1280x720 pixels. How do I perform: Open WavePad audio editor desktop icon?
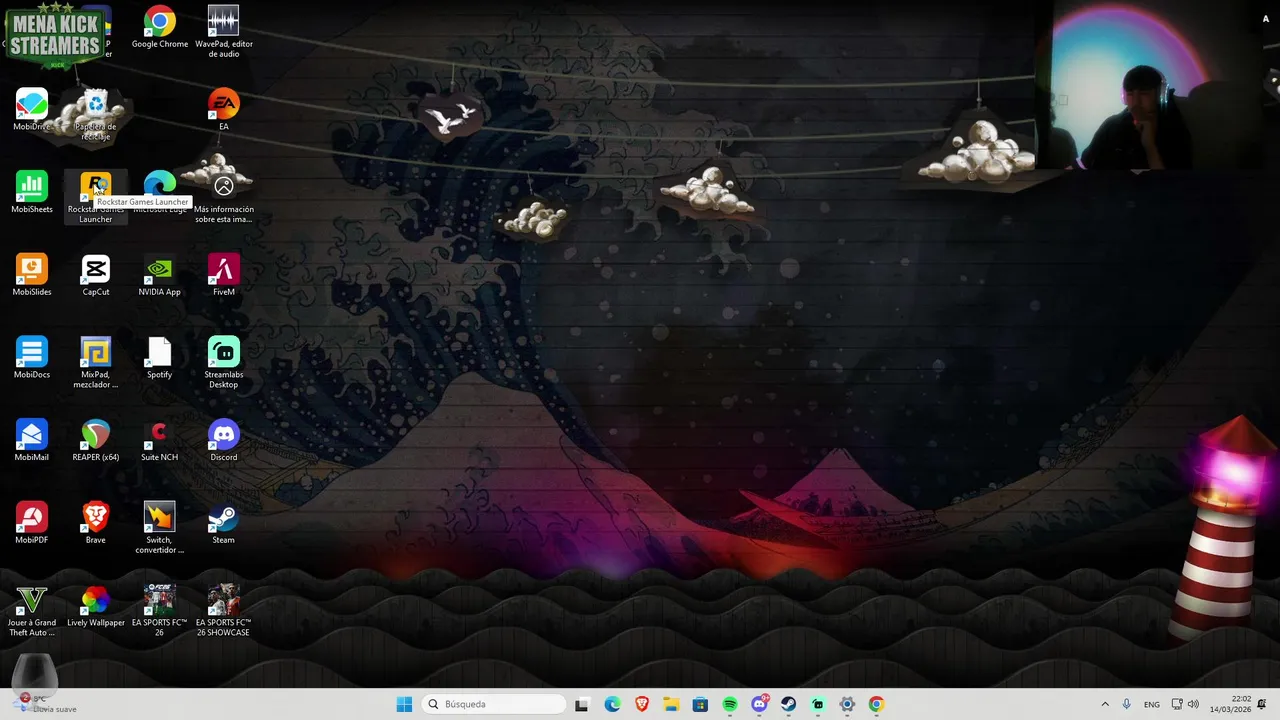(224, 31)
